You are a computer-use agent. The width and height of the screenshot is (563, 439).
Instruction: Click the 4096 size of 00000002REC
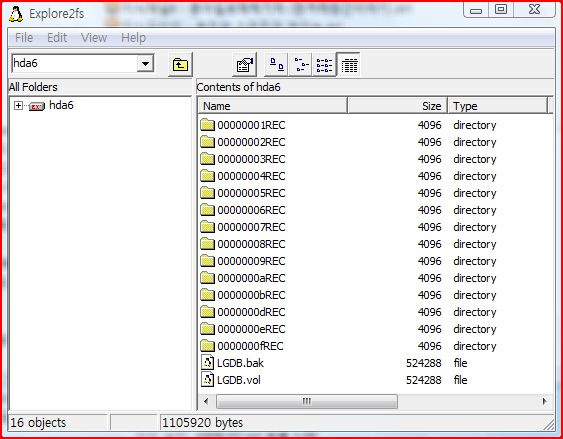coord(429,142)
